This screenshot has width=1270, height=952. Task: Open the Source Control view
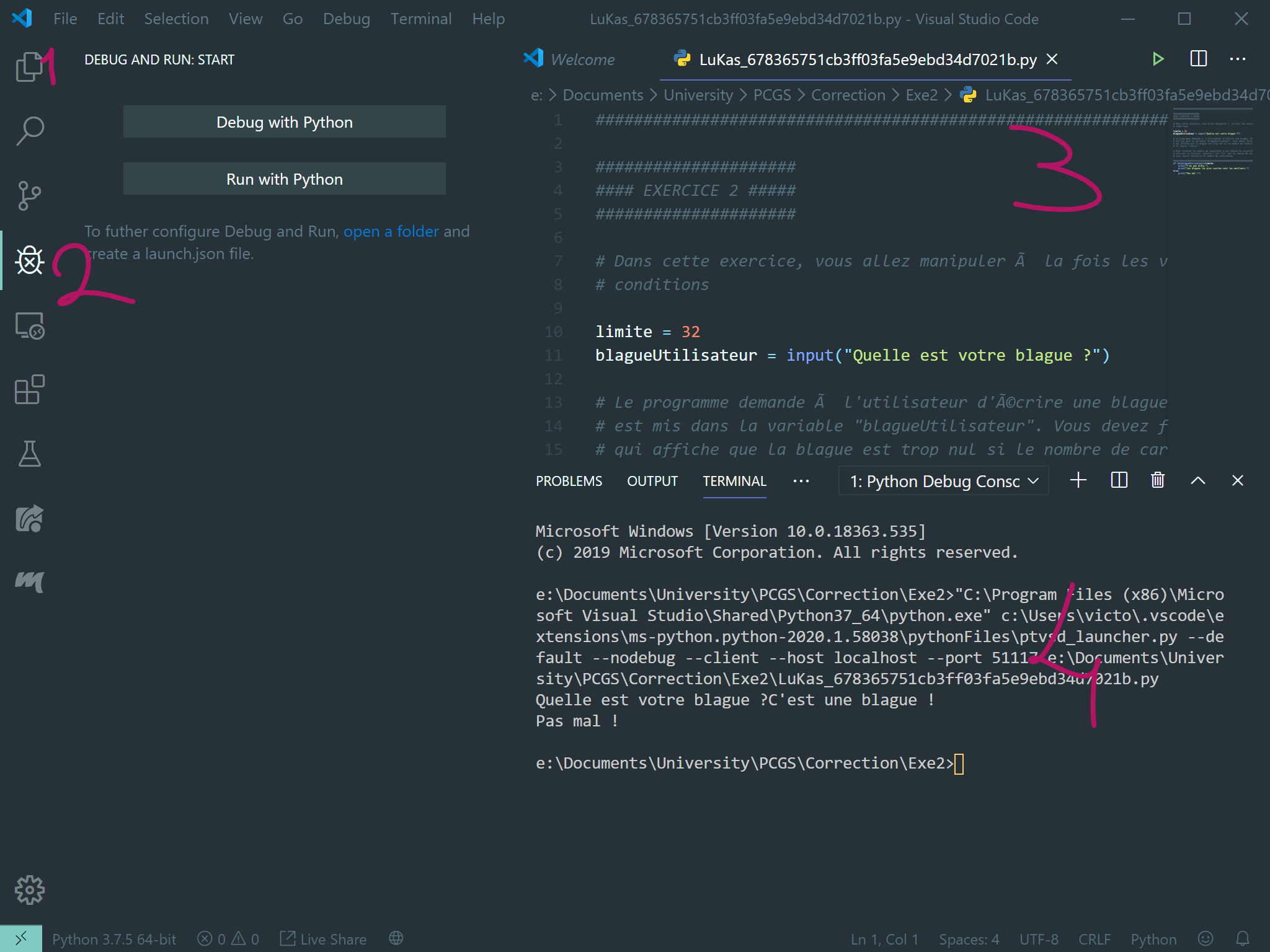tap(29, 196)
